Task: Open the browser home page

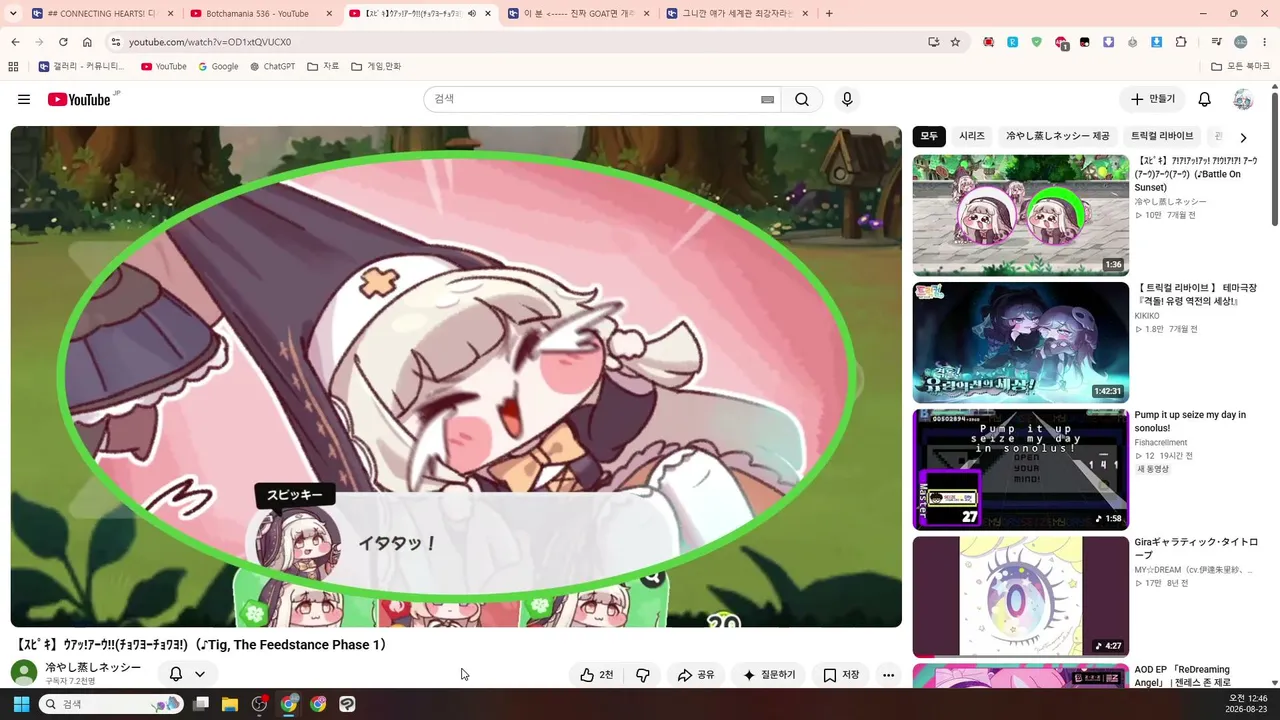Action: [x=87, y=42]
